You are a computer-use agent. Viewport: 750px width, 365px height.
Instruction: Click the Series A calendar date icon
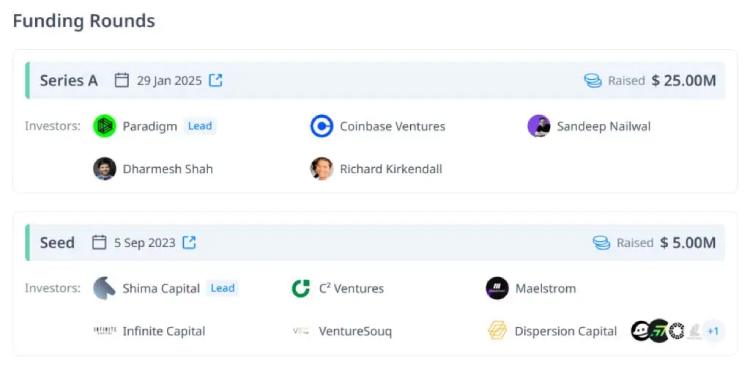(x=121, y=80)
